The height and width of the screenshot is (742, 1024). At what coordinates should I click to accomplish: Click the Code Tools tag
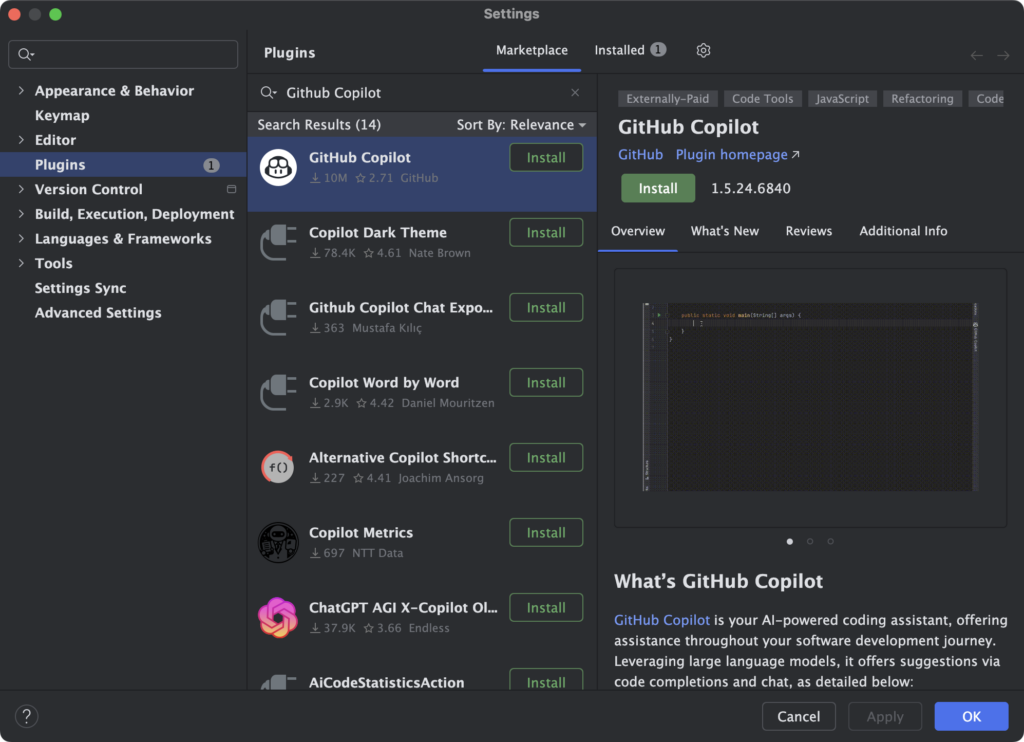coord(762,99)
